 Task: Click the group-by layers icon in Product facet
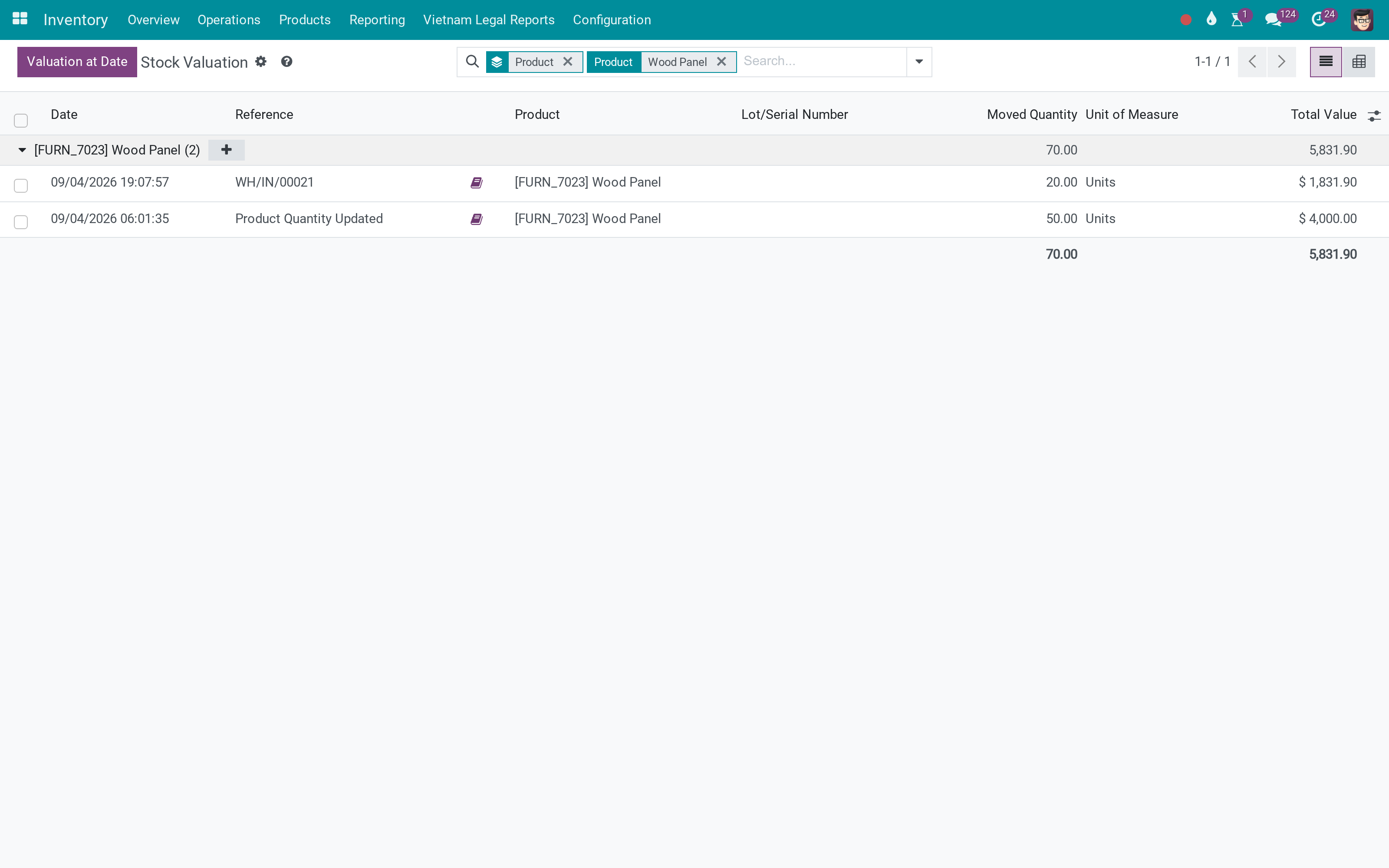pos(497,62)
